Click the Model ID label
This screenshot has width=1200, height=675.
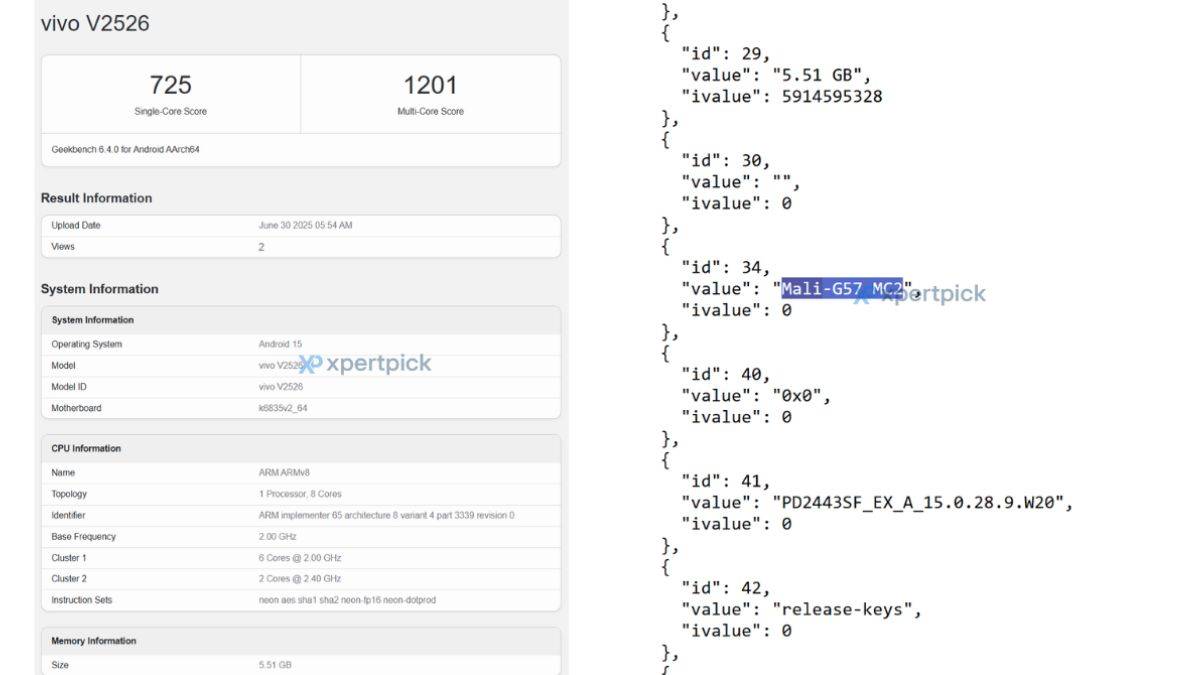click(69, 386)
